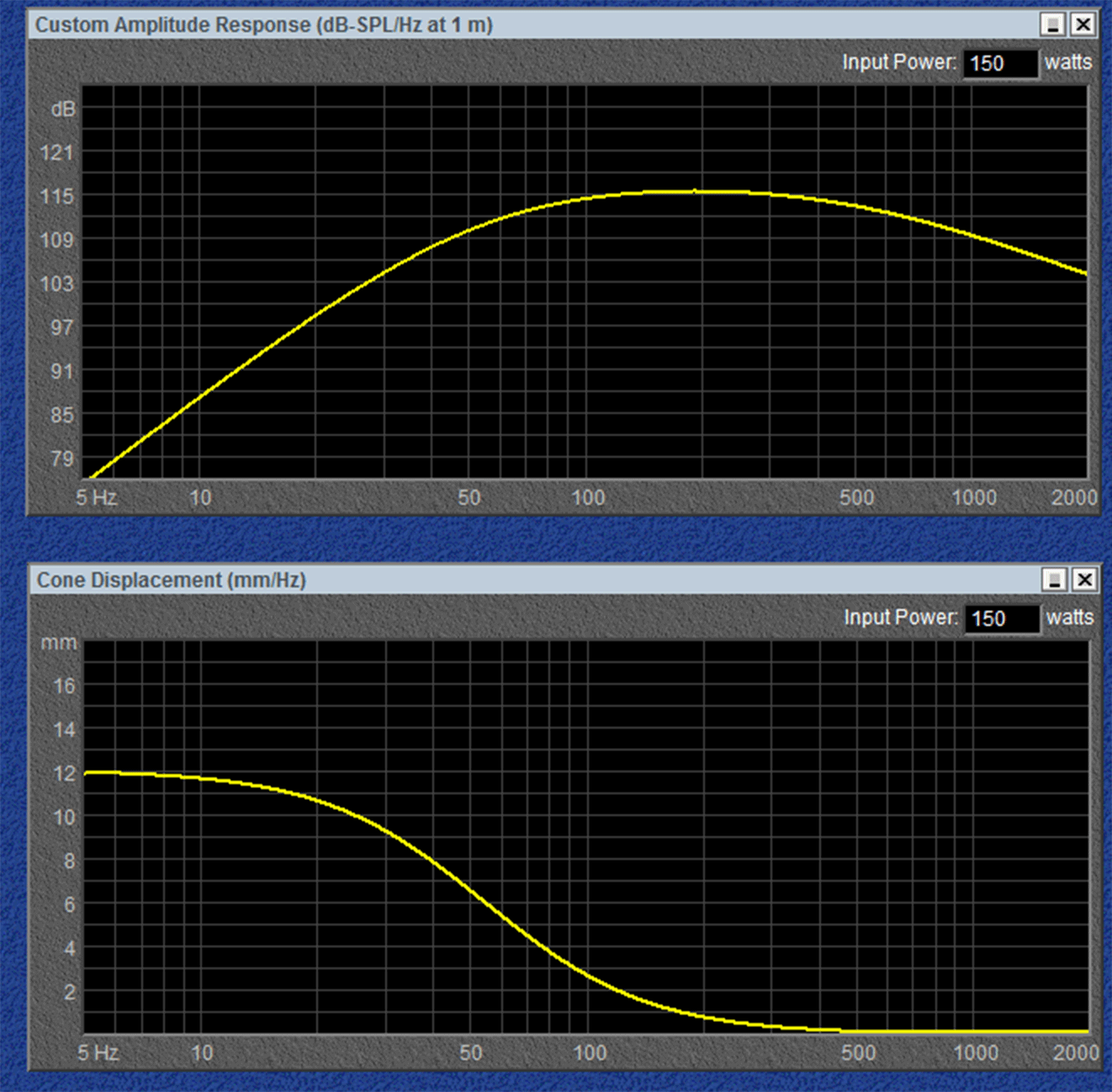This screenshot has height=1092, width=1112.
Task: Click '5 Hz' label on the displacement graph
Action: 98,1052
